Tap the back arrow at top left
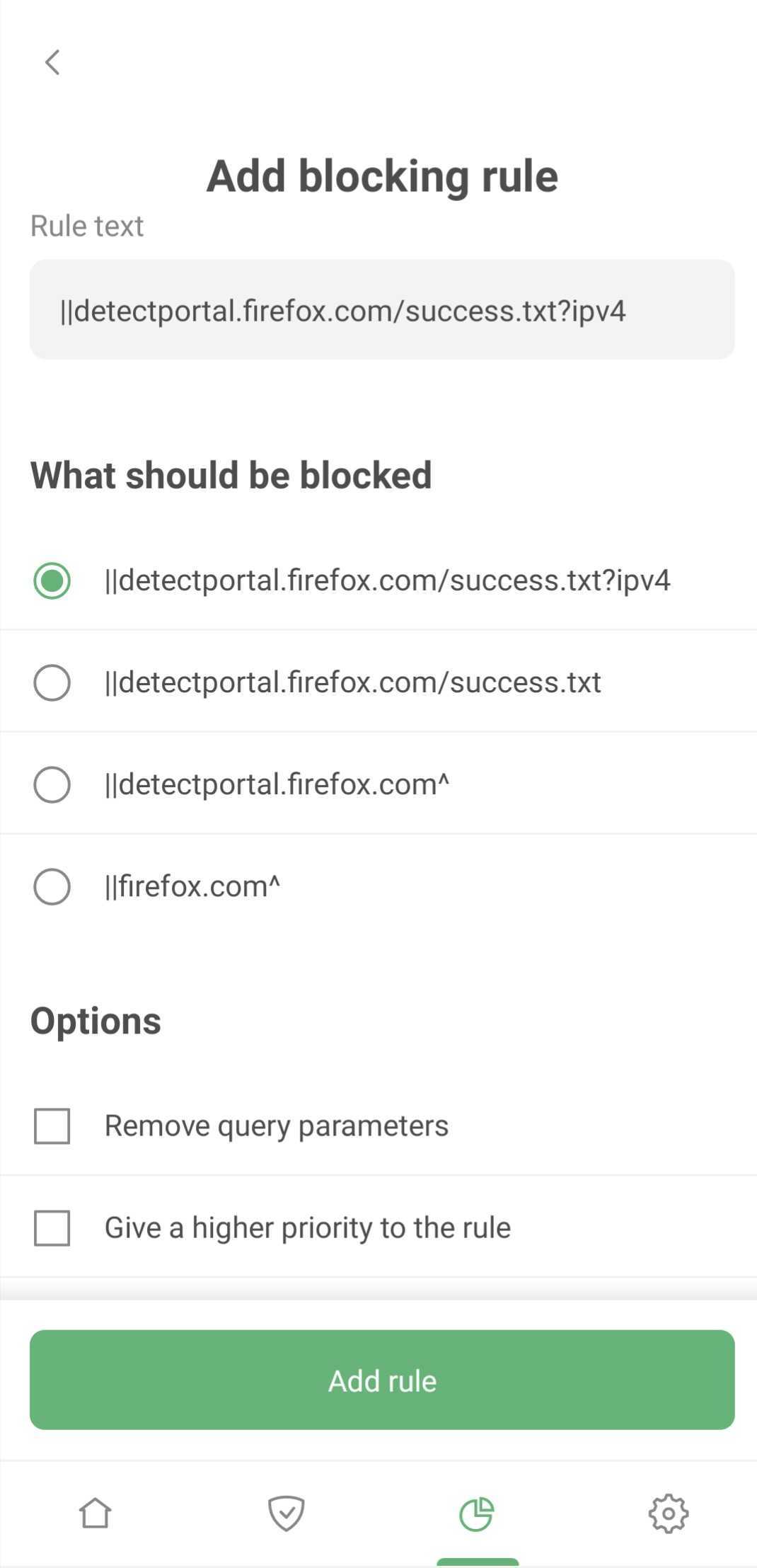 click(x=52, y=62)
